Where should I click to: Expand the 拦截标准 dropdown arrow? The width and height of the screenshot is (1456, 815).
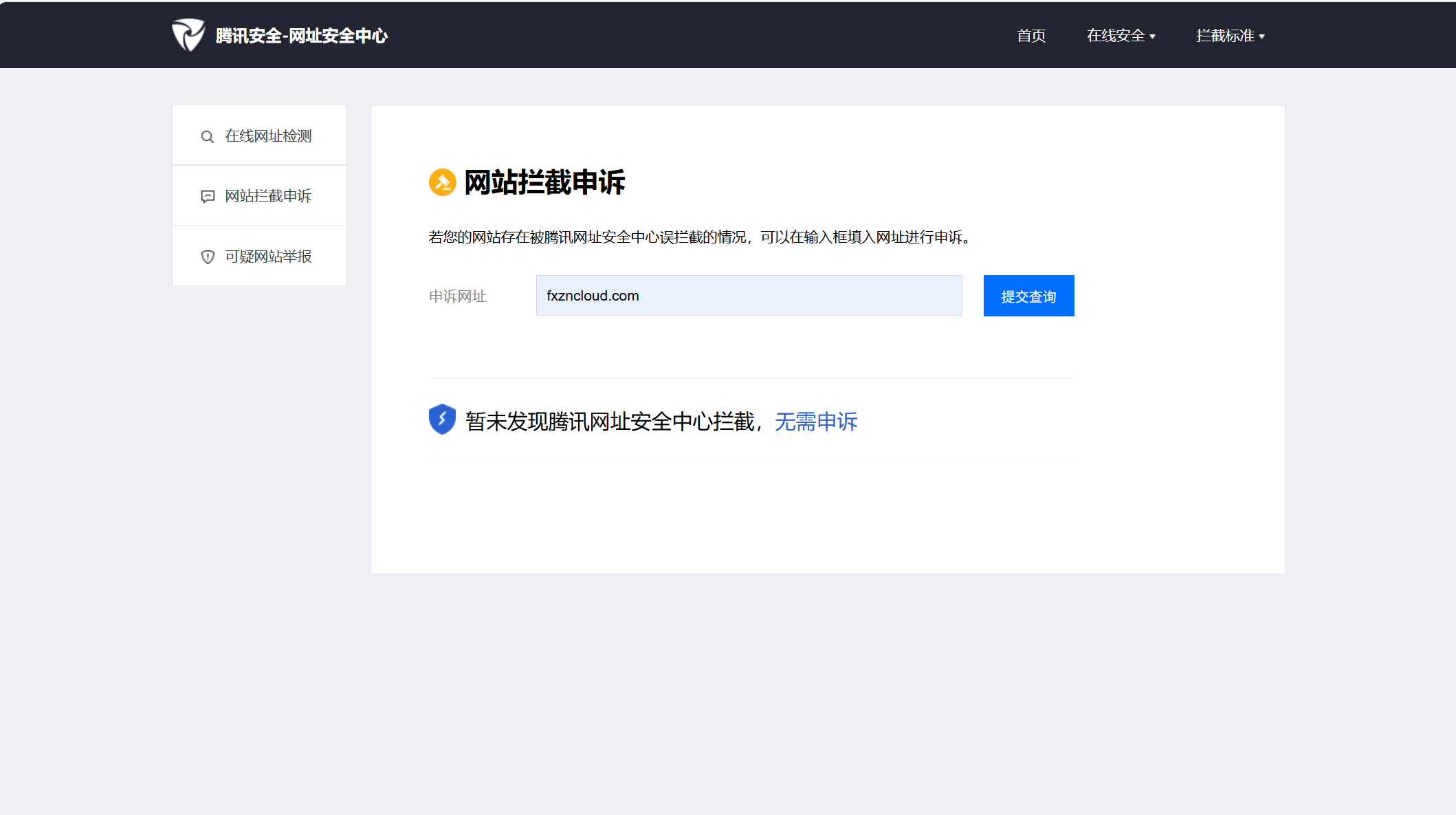click(x=1262, y=36)
